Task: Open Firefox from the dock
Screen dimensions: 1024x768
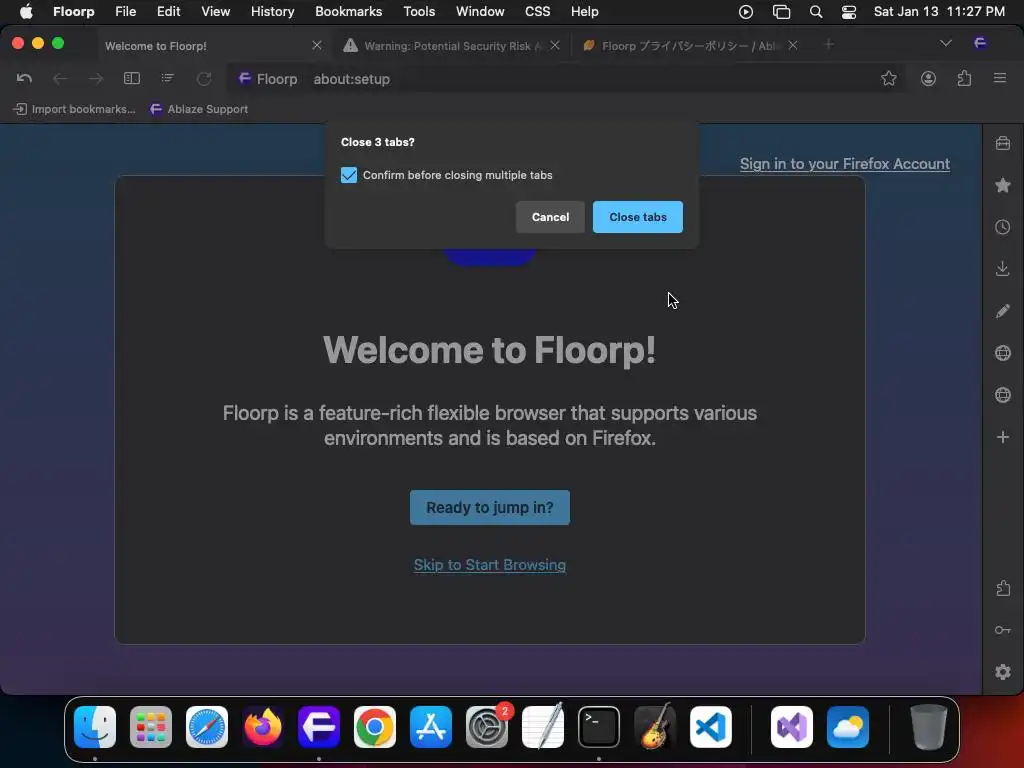Action: [x=263, y=727]
